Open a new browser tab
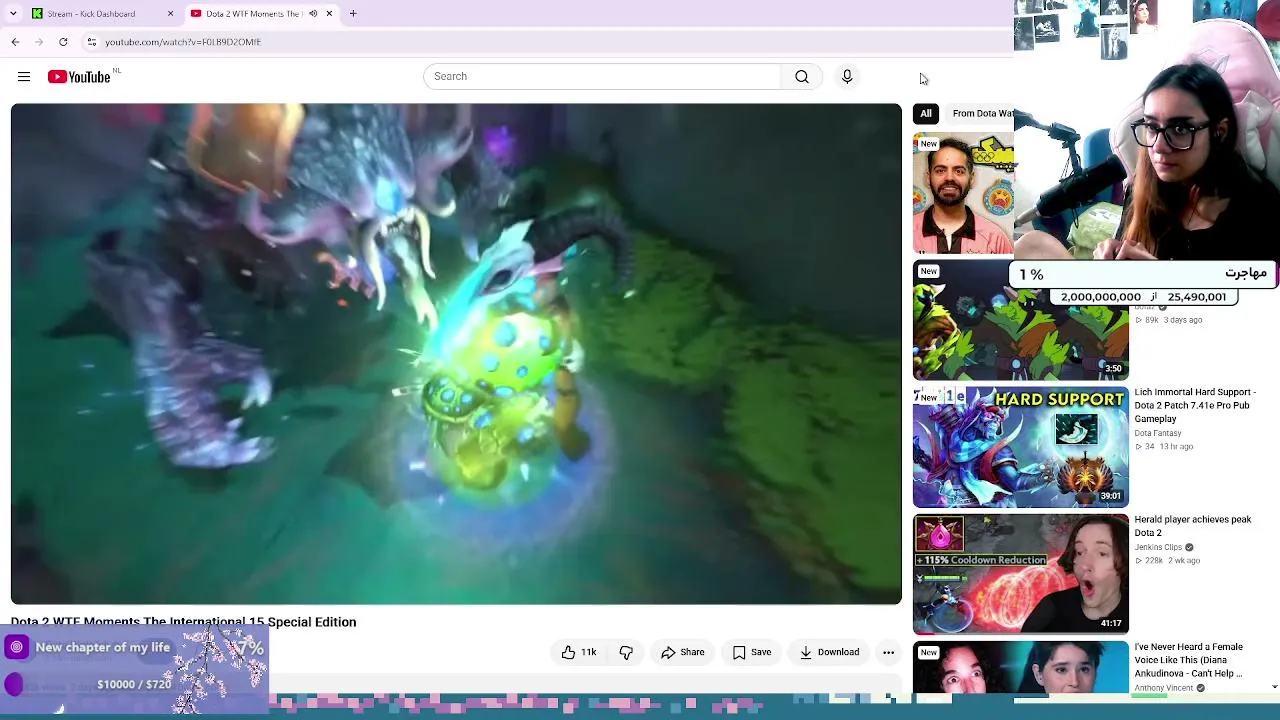1280x720 pixels. click(x=353, y=14)
